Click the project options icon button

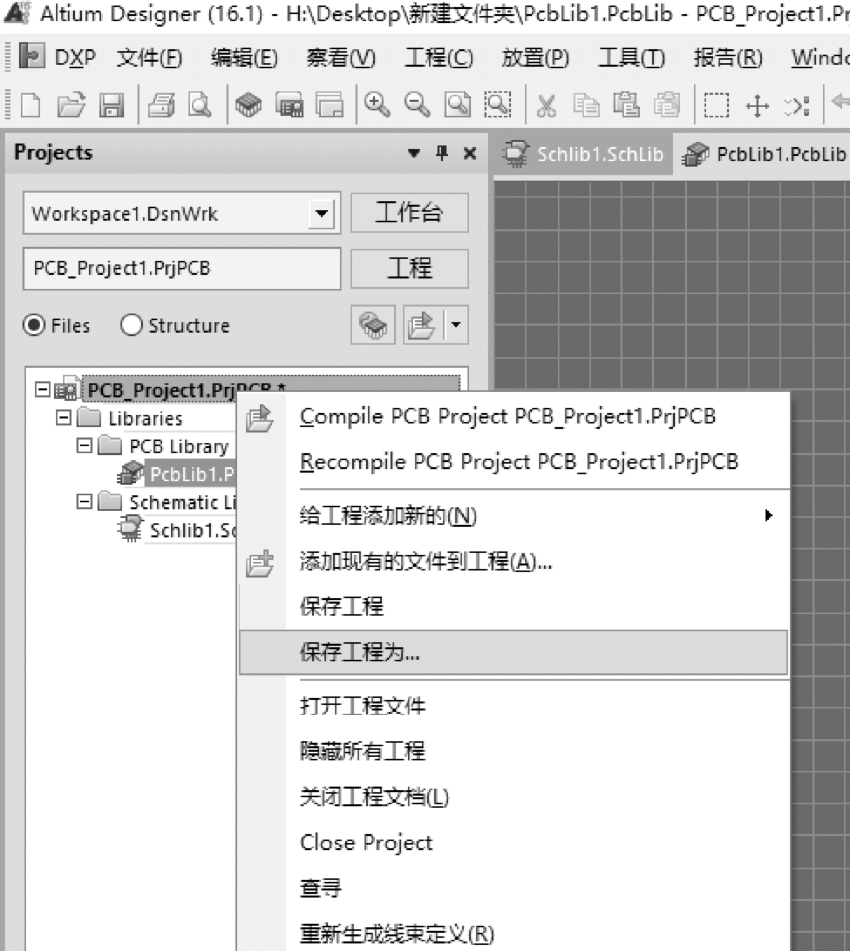(x=423, y=325)
